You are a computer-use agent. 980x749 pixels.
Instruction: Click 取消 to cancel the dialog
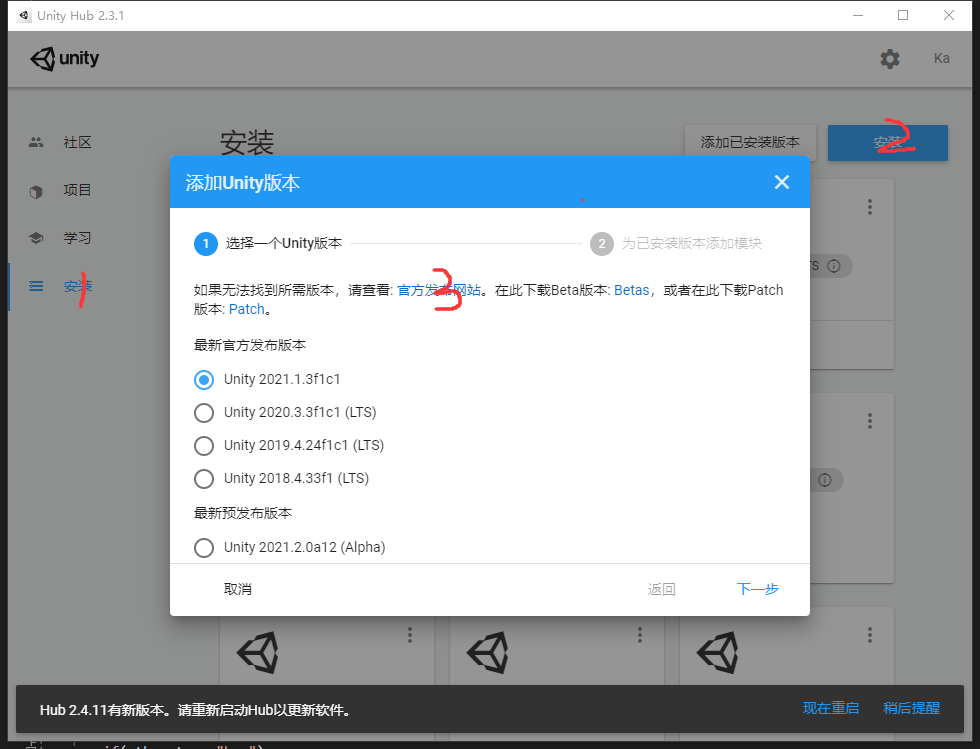click(237, 589)
